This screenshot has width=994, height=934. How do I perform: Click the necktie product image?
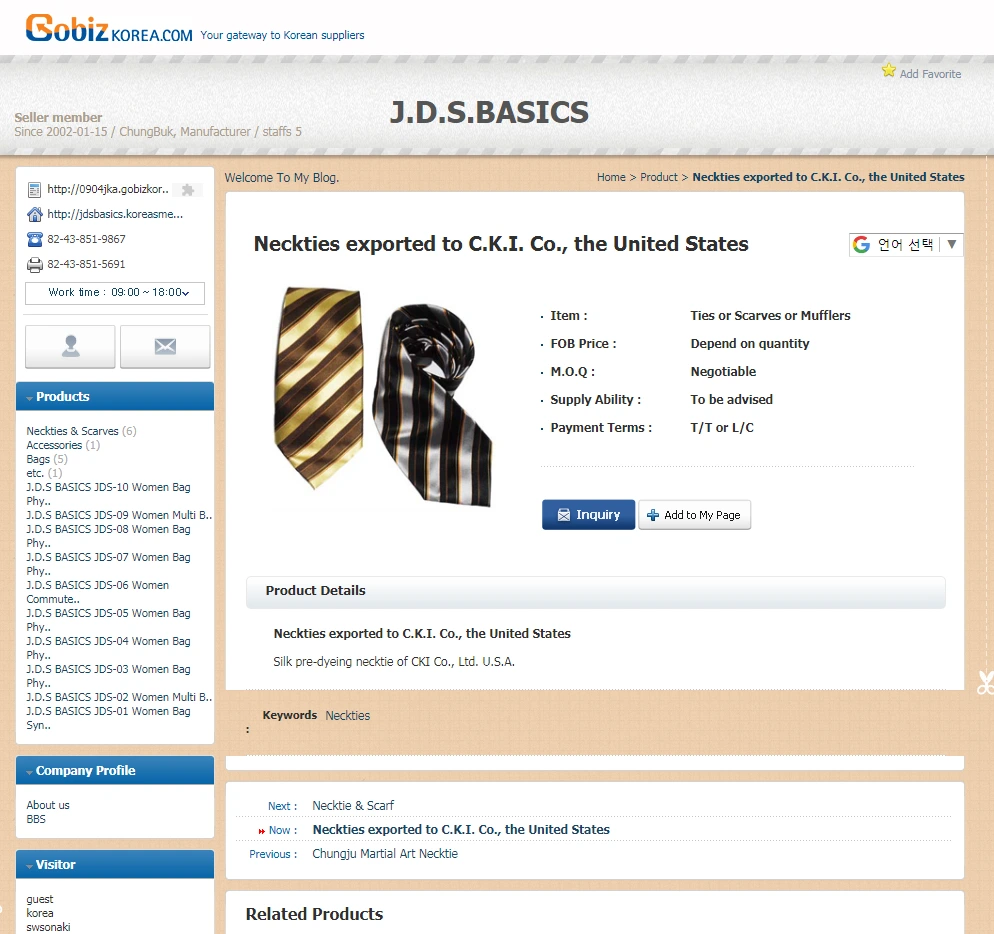click(x=383, y=396)
